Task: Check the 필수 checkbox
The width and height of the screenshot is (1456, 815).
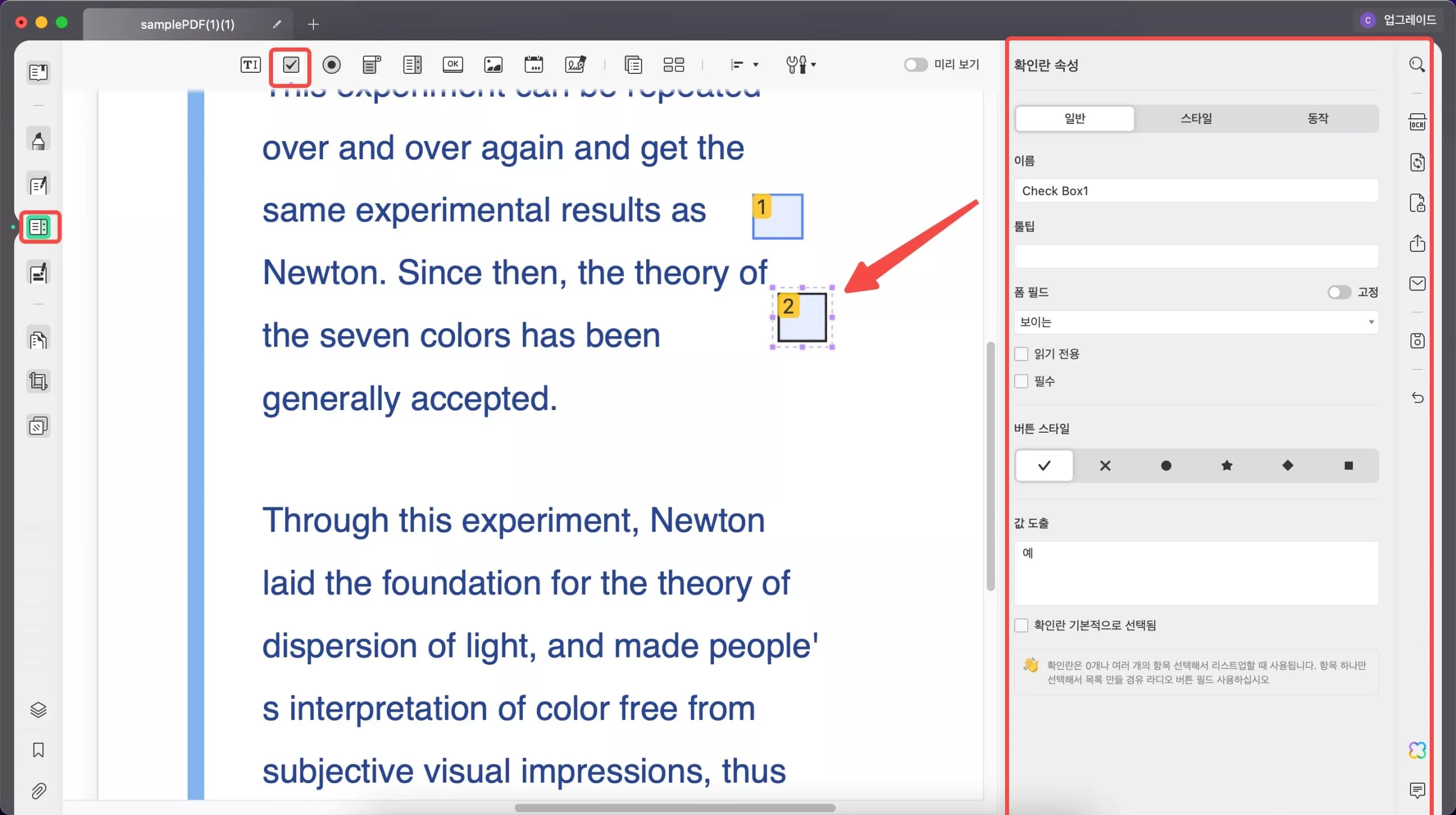Action: 1021,381
